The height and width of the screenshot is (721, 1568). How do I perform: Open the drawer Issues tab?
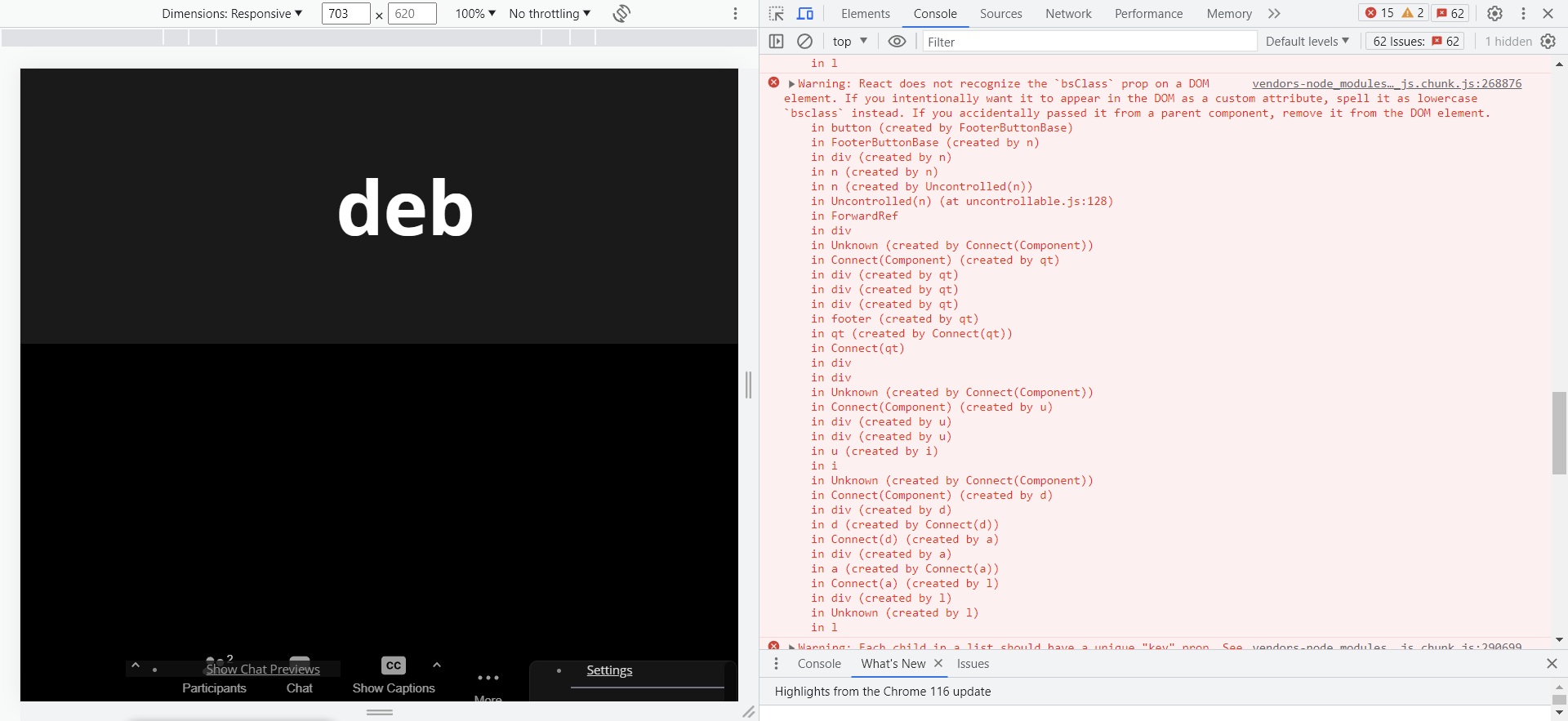(973, 664)
